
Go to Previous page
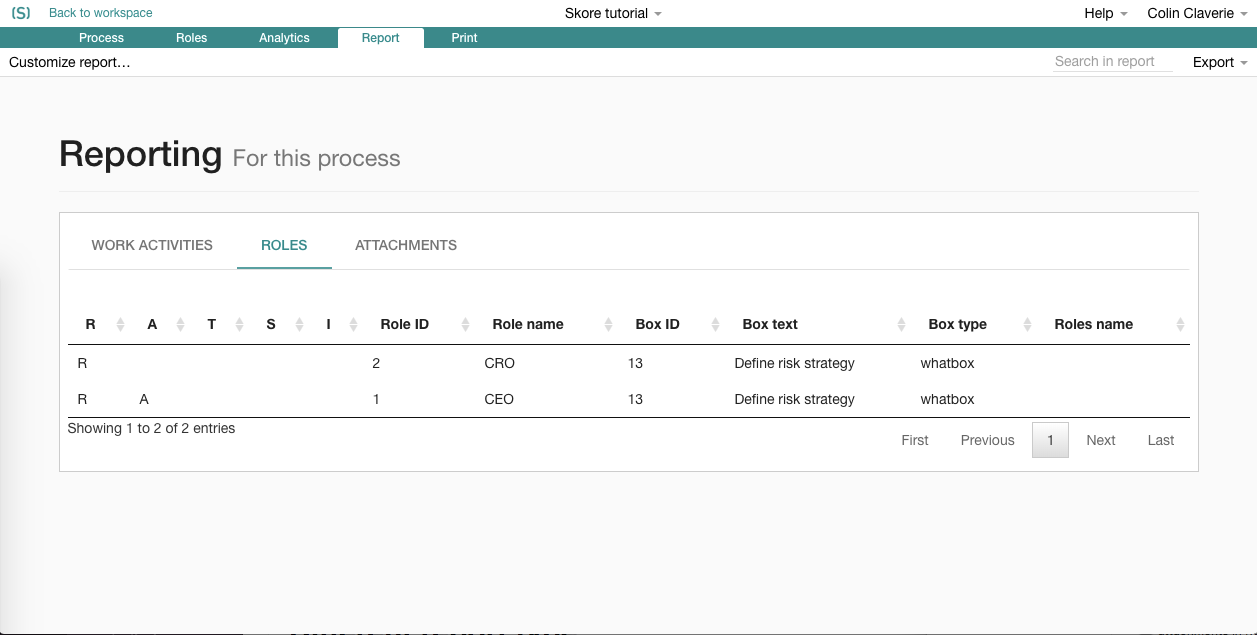(988, 440)
